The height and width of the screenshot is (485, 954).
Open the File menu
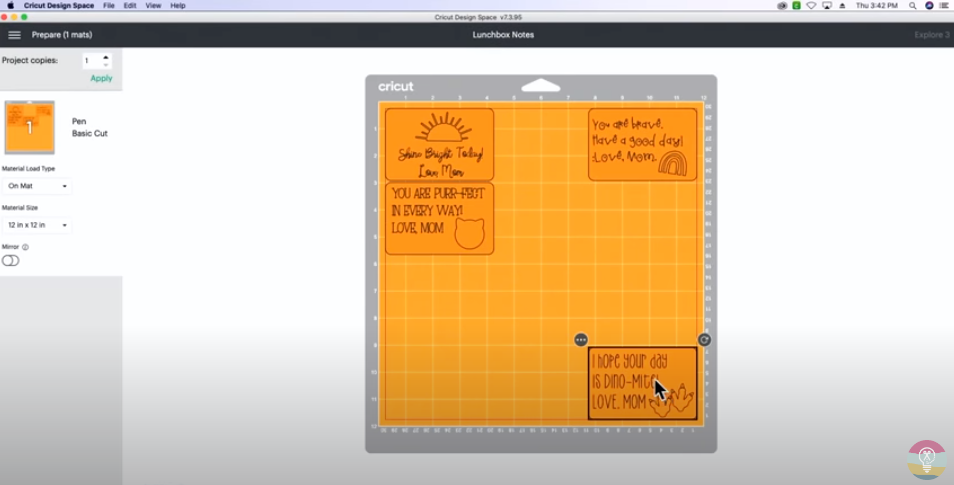(x=109, y=5)
